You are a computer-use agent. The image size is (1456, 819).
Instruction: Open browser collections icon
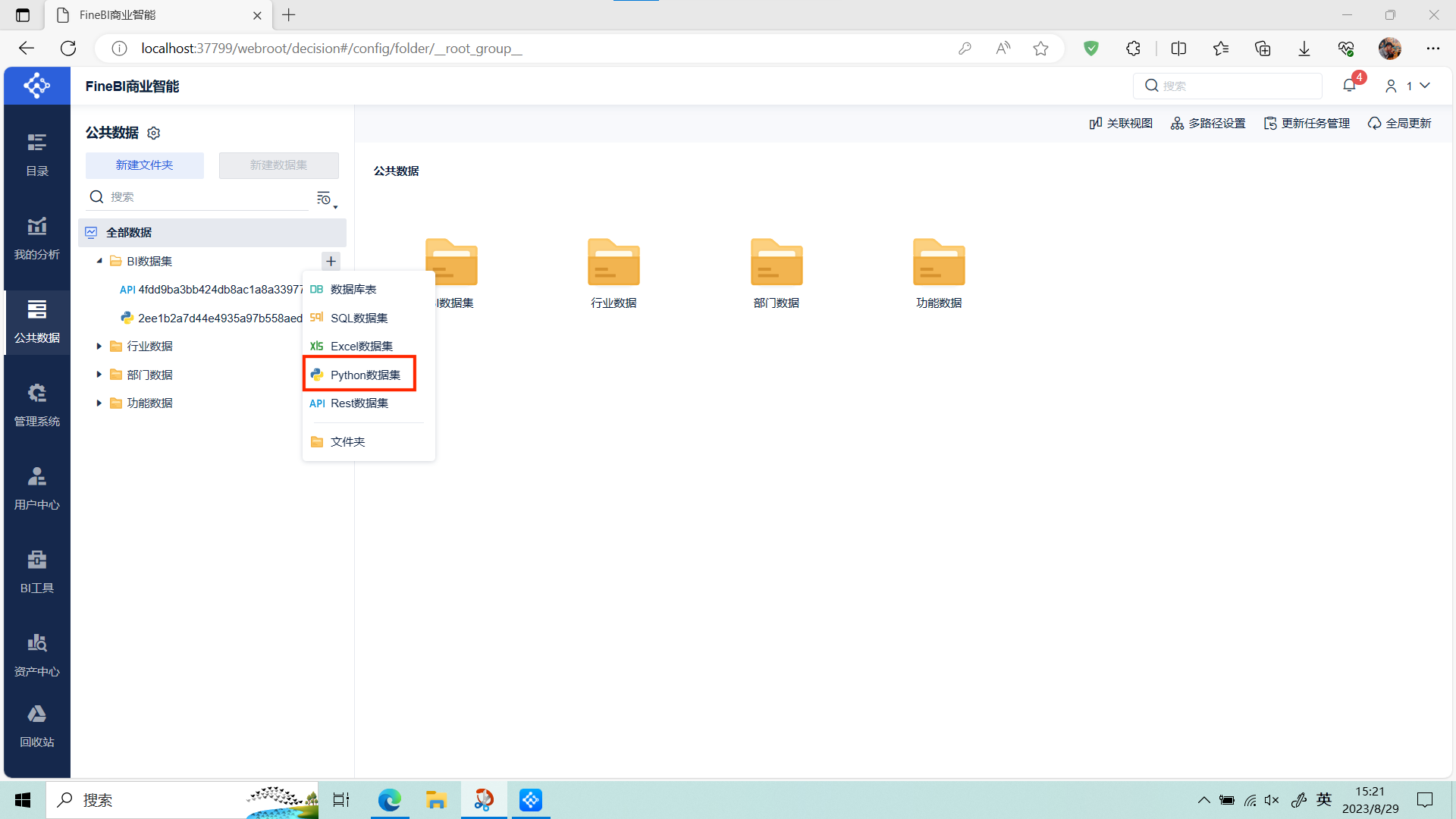click(x=1263, y=49)
